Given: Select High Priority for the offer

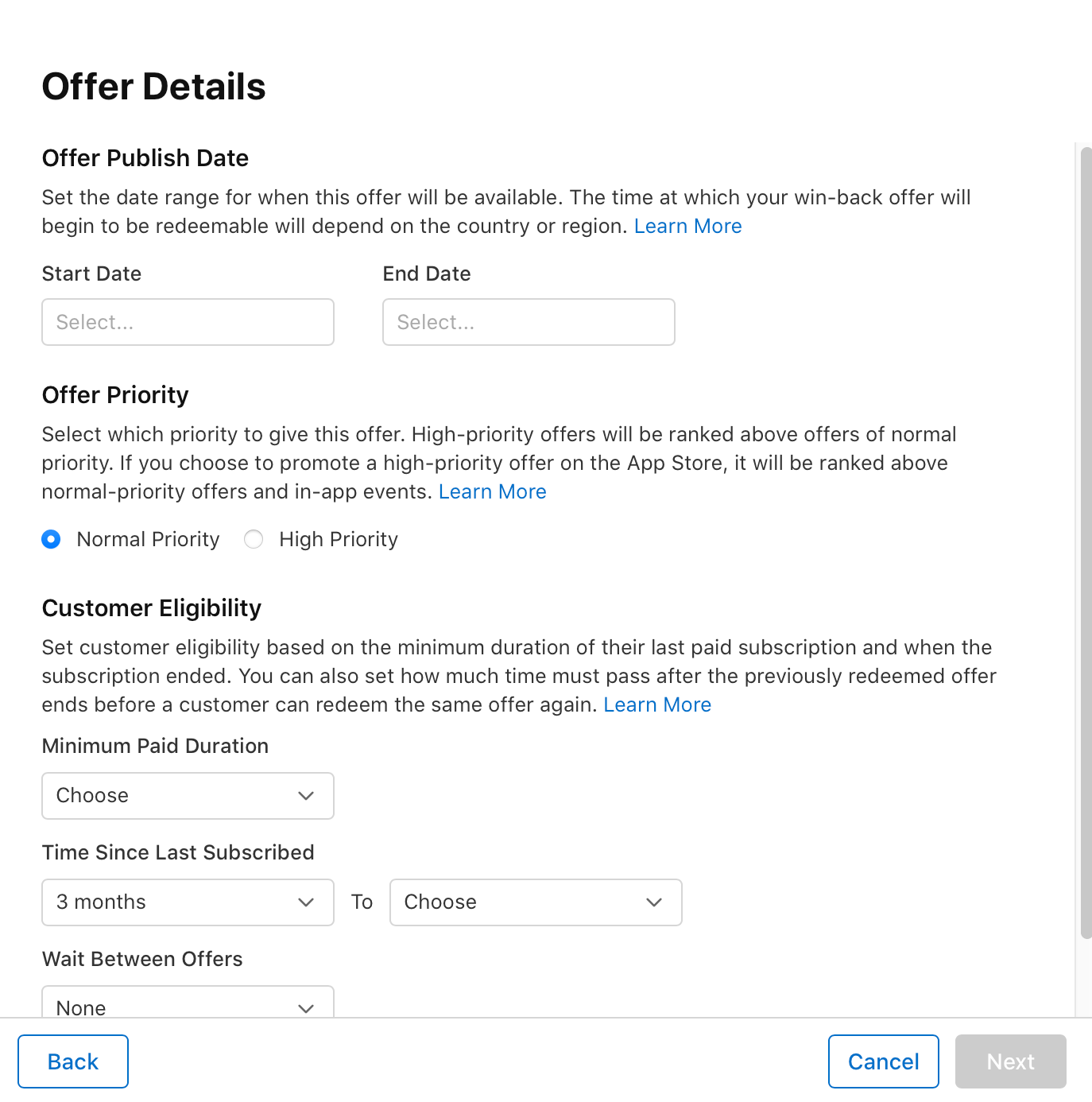Looking at the screenshot, I should coord(253,539).
